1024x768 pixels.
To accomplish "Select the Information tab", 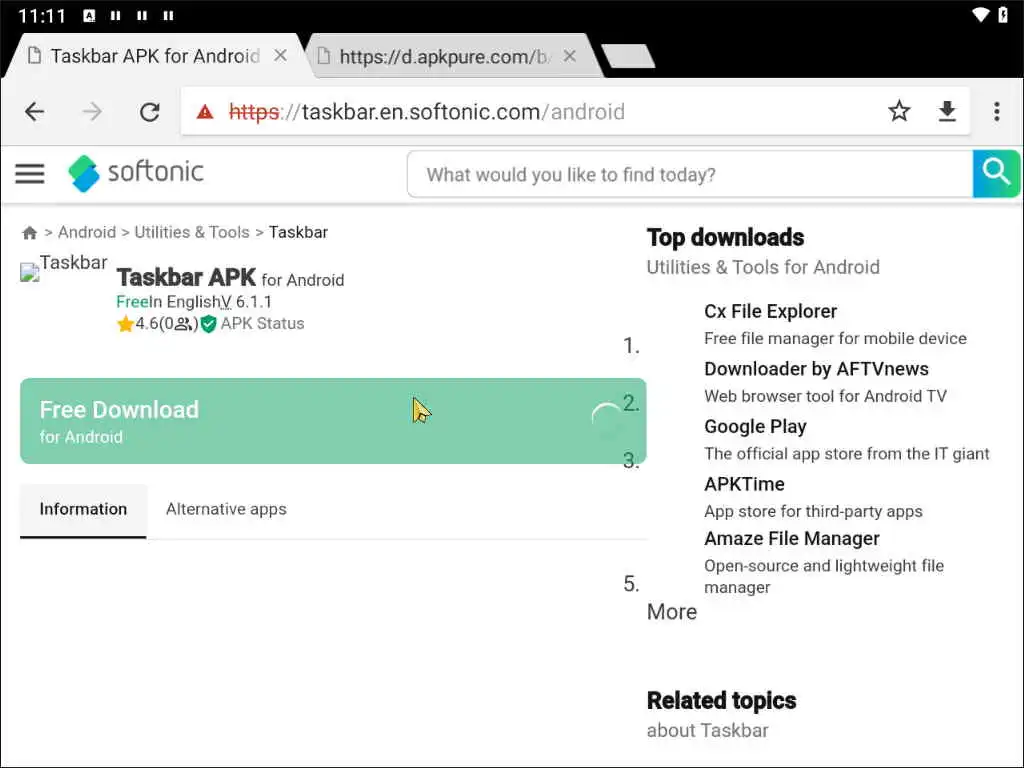I will click(84, 509).
